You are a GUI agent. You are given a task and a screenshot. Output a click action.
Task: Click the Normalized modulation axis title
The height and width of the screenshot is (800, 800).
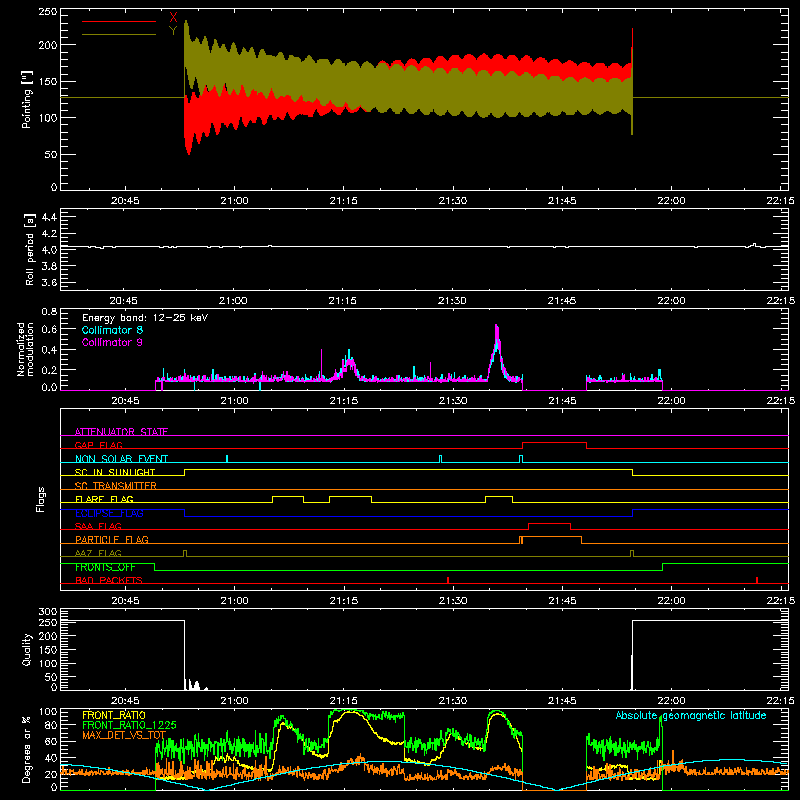point(26,349)
